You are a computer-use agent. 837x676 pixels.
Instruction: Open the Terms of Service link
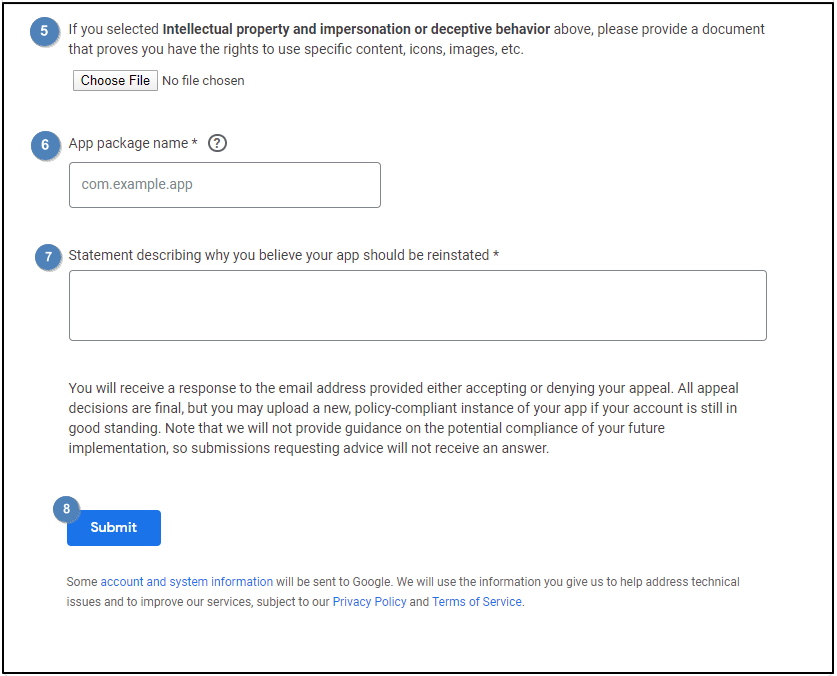click(x=477, y=602)
